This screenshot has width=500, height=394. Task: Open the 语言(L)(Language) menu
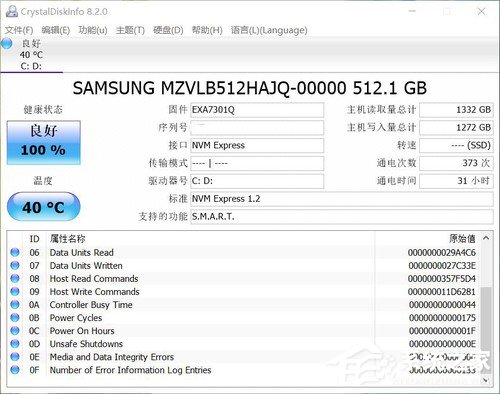(x=269, y=30)
